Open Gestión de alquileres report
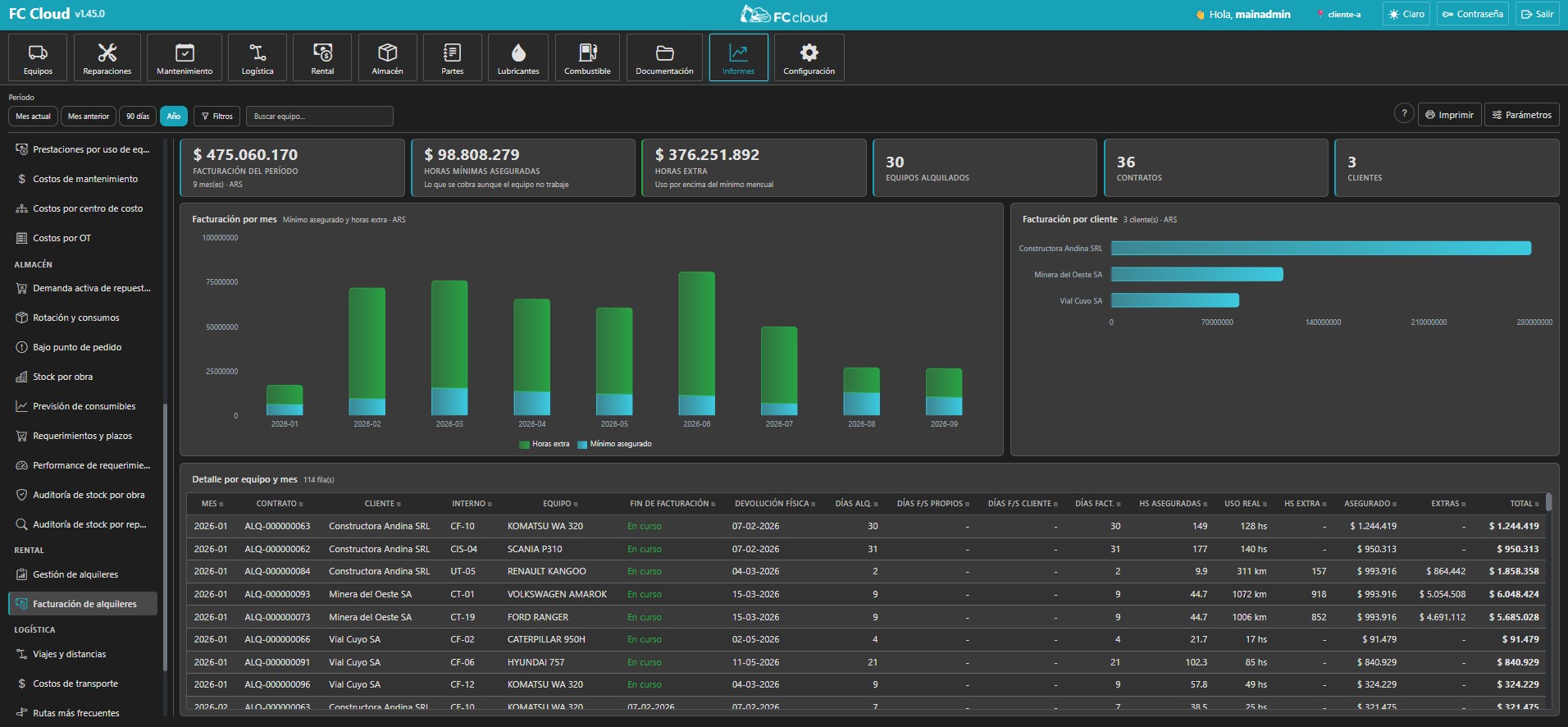Screen dimensions: 1568x727 pyautogui.click(x=84, y=574)
